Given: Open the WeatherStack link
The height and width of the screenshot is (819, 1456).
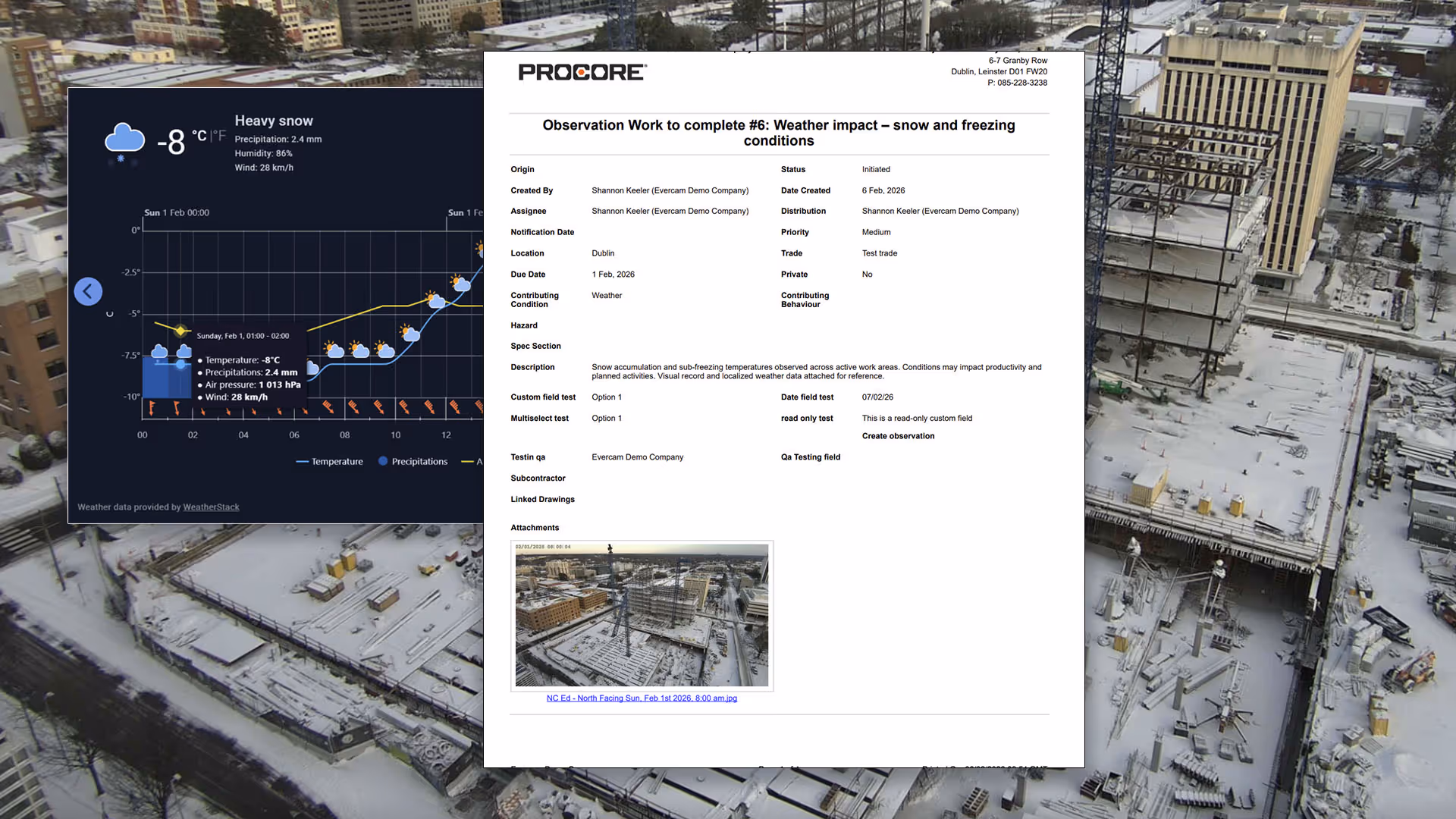Looking at the screenshot, I should click(211, 507).
